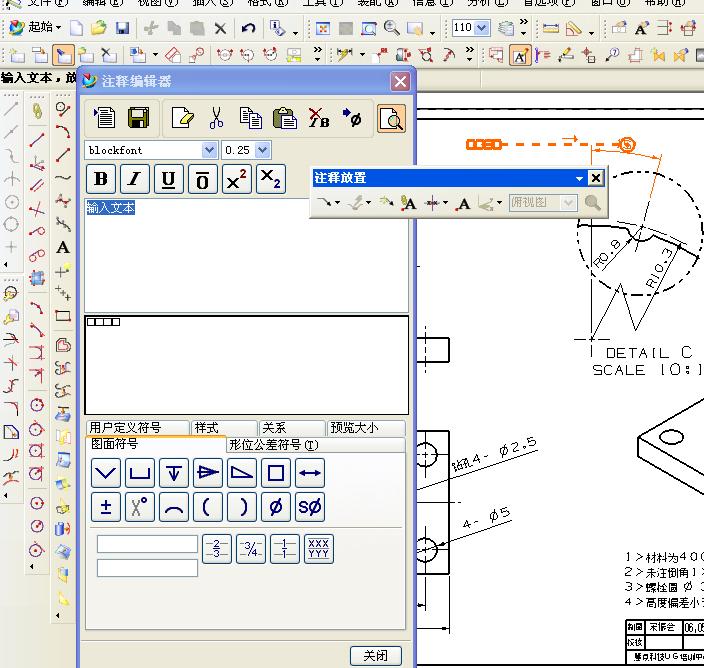Open the blockfont font dropdown

[x=209, y=150]
